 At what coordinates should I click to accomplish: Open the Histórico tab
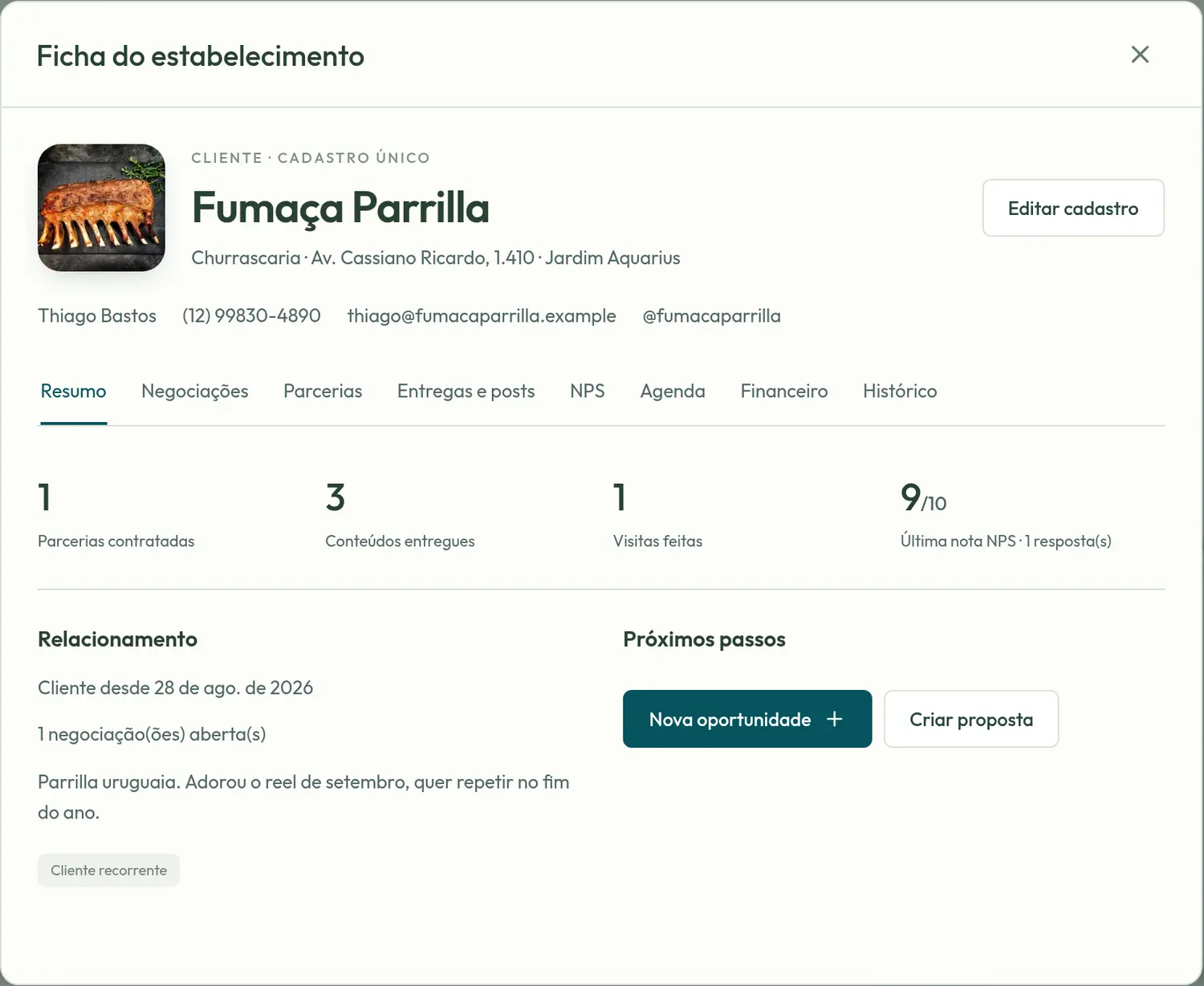coord(900,392)
